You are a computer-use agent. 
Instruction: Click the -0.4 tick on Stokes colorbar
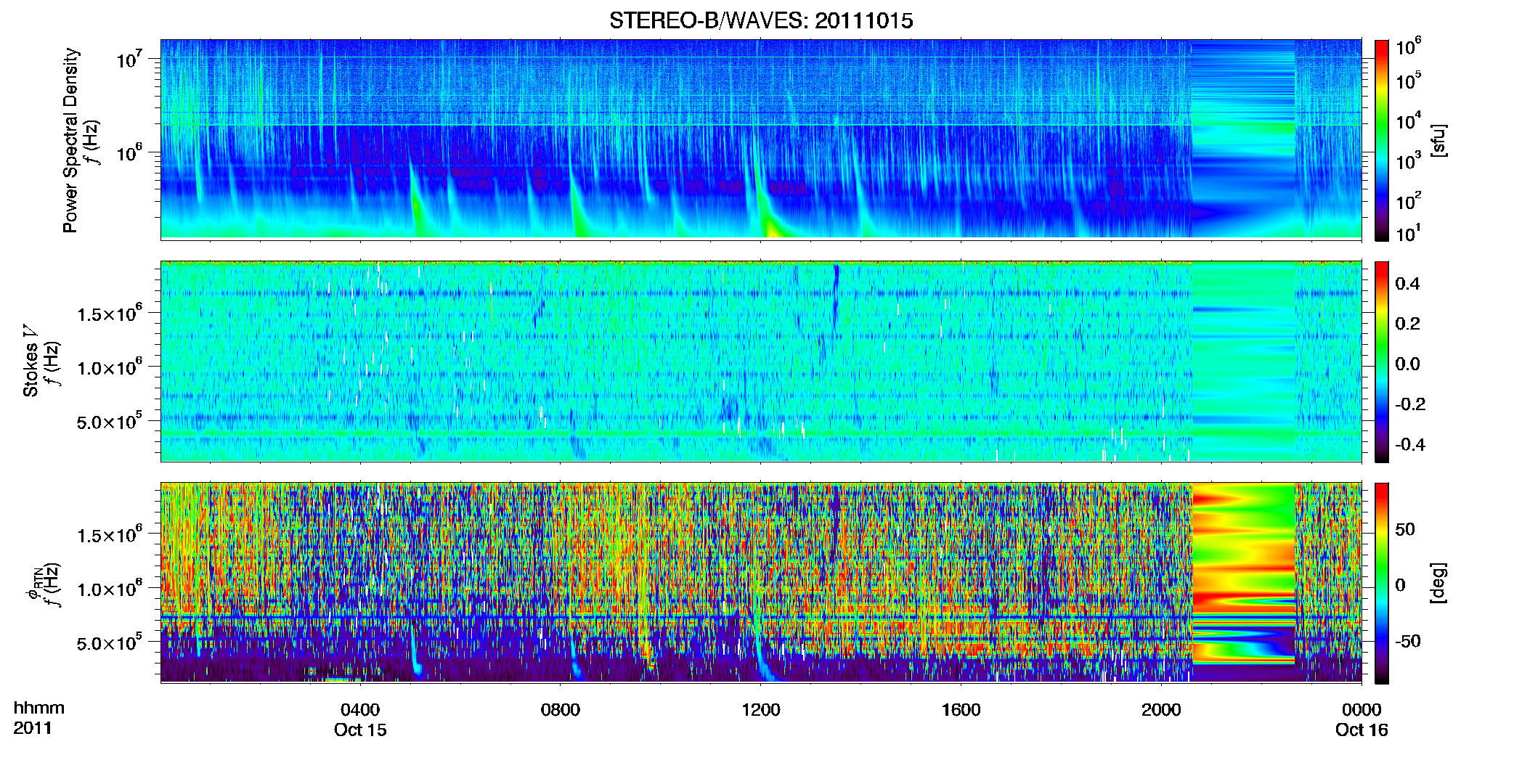tap(1410, 444)
